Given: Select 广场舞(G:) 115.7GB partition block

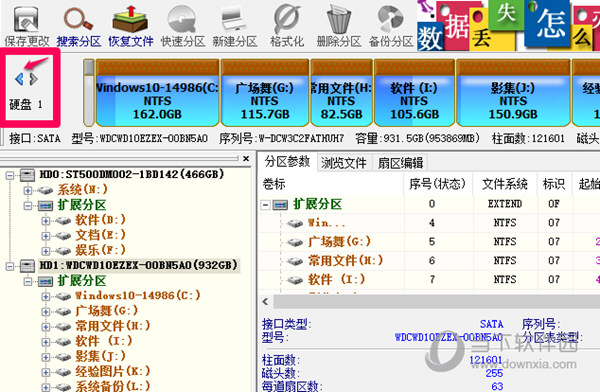Looking at the screenshot, I should click(265, 93).
